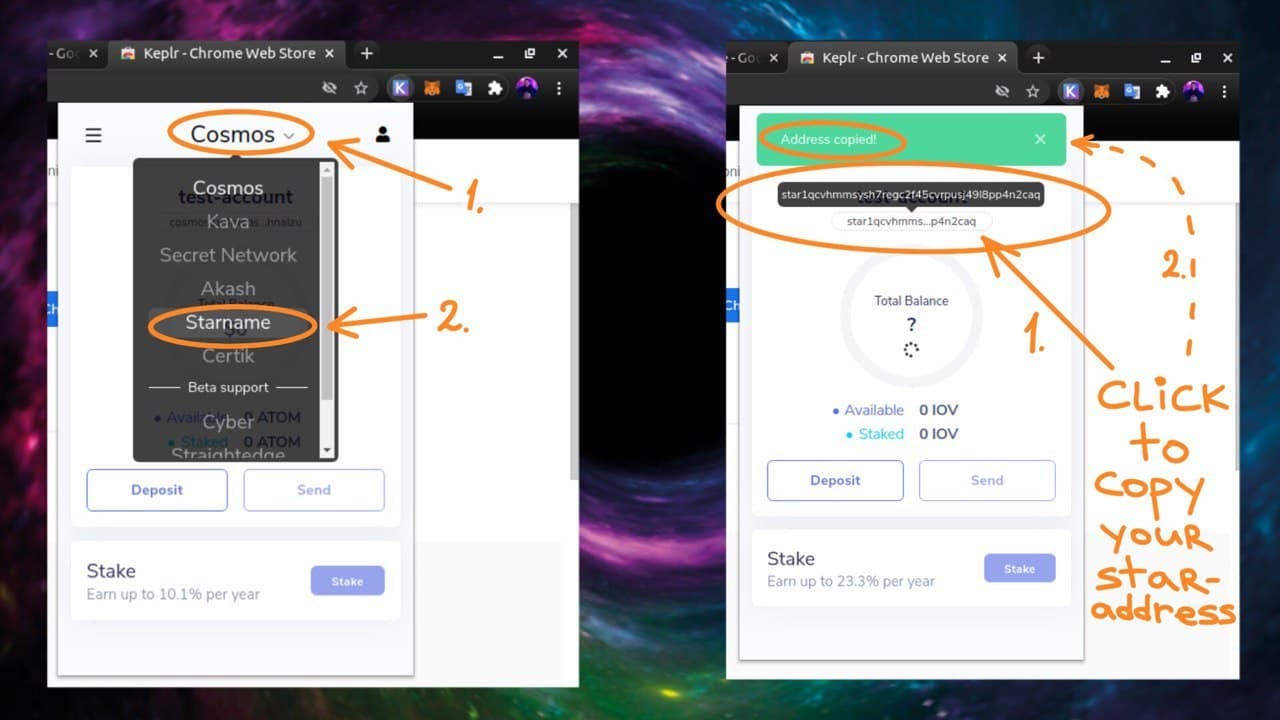Click Stake button beside 23.3% per year
Image resolution: width=1280 pixels, height=720 pixels.
(1019, 568)
